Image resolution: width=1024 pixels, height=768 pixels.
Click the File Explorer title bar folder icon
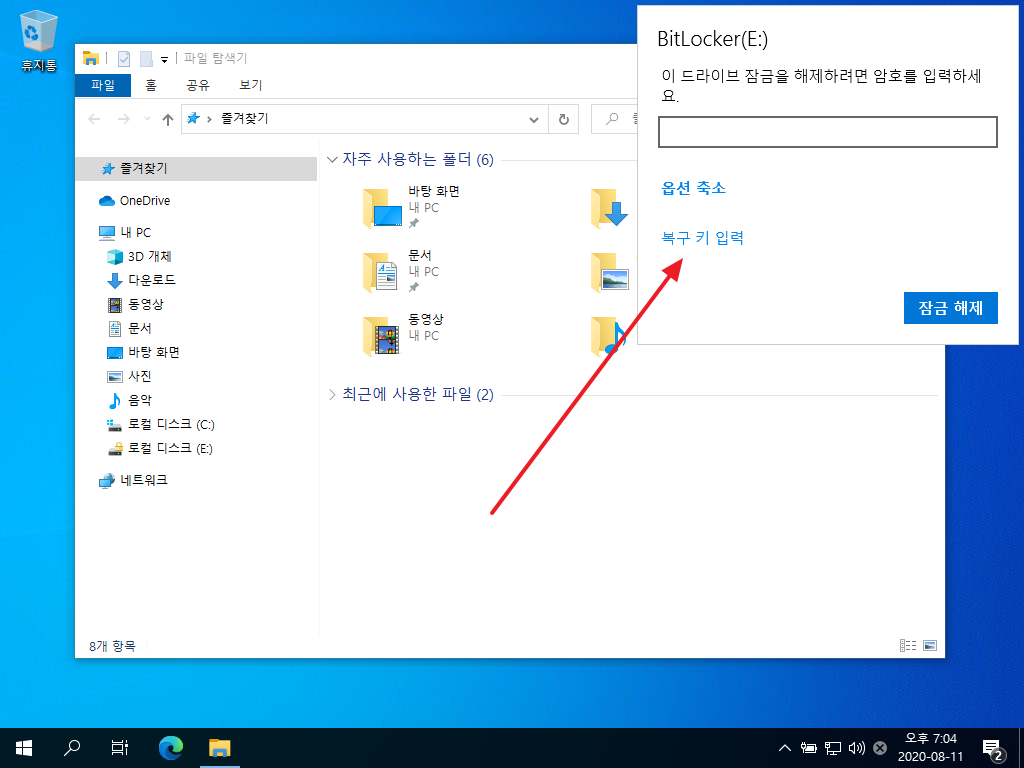pyautogui.click(x=91, y=58)
